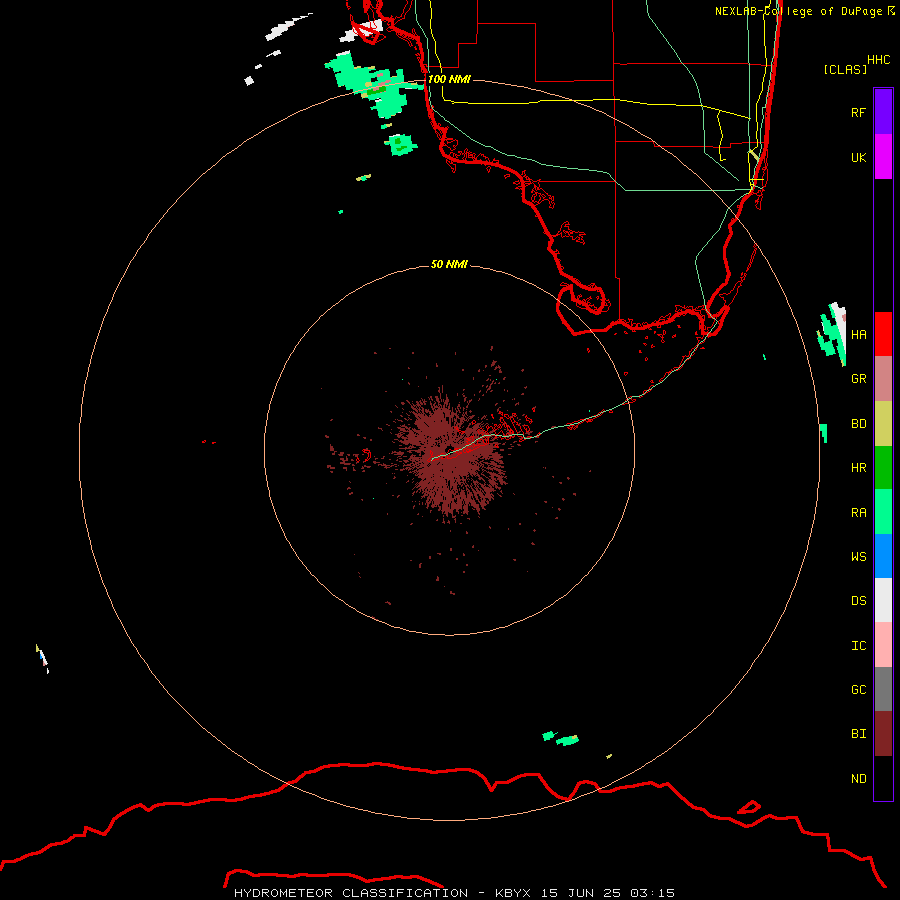Click the [CLAS] unit label

pyautogui.click(x=845, y=69)
